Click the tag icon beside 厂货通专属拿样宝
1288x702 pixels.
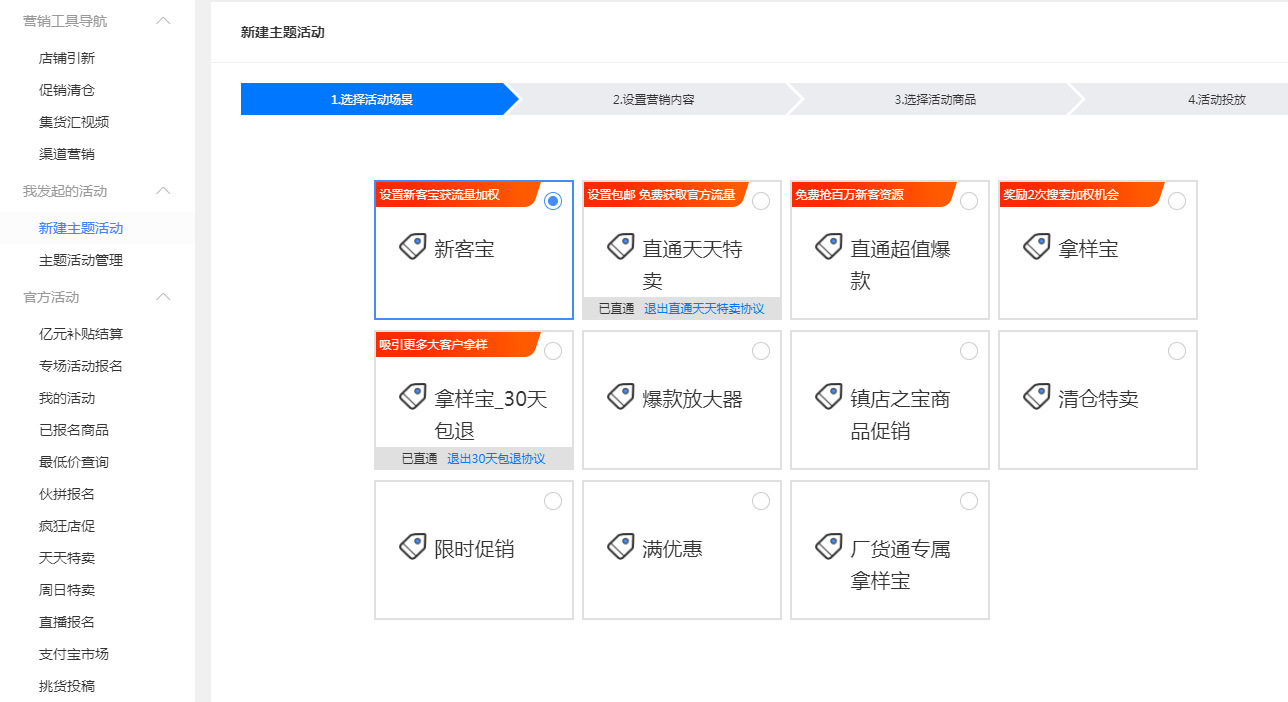point(829,547)
